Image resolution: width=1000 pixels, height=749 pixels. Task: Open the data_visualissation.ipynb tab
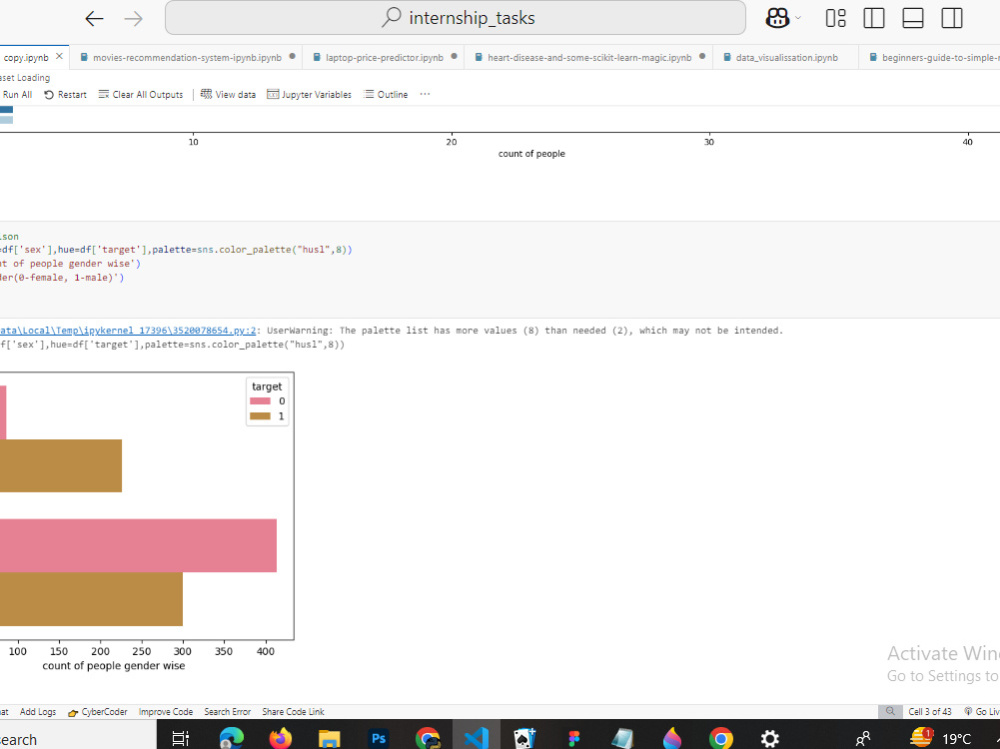(x=786, y=57)
